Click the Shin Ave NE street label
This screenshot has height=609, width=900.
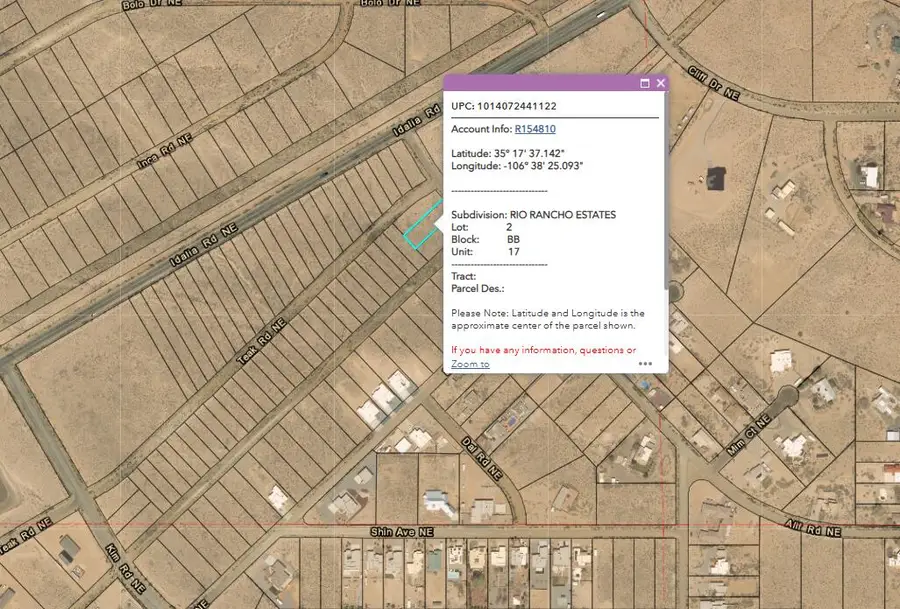pyautogui.click(x=402, y=532)
